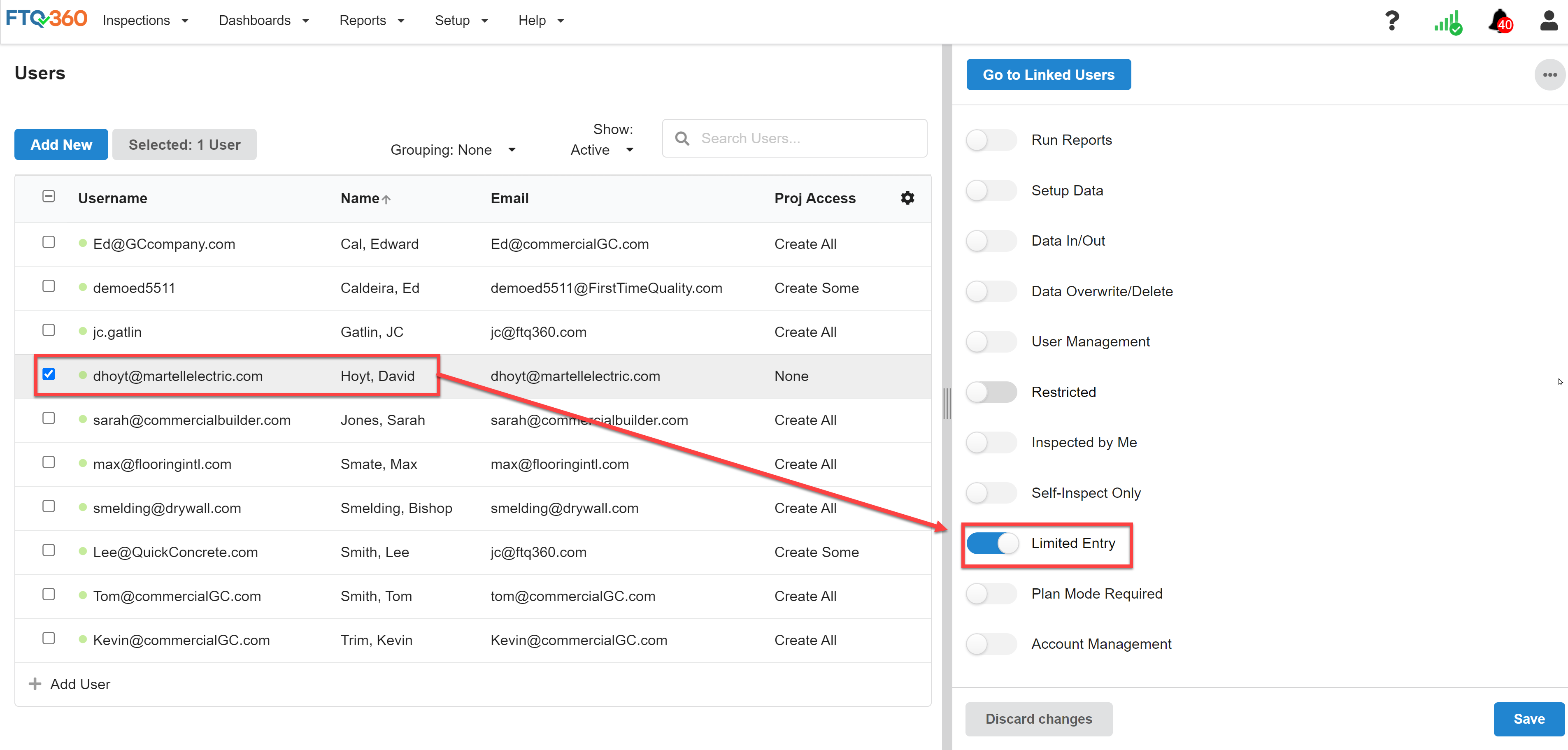The image size is (1568, 750).
Task: Open the table column settings gear
Action: pos(907,198)
